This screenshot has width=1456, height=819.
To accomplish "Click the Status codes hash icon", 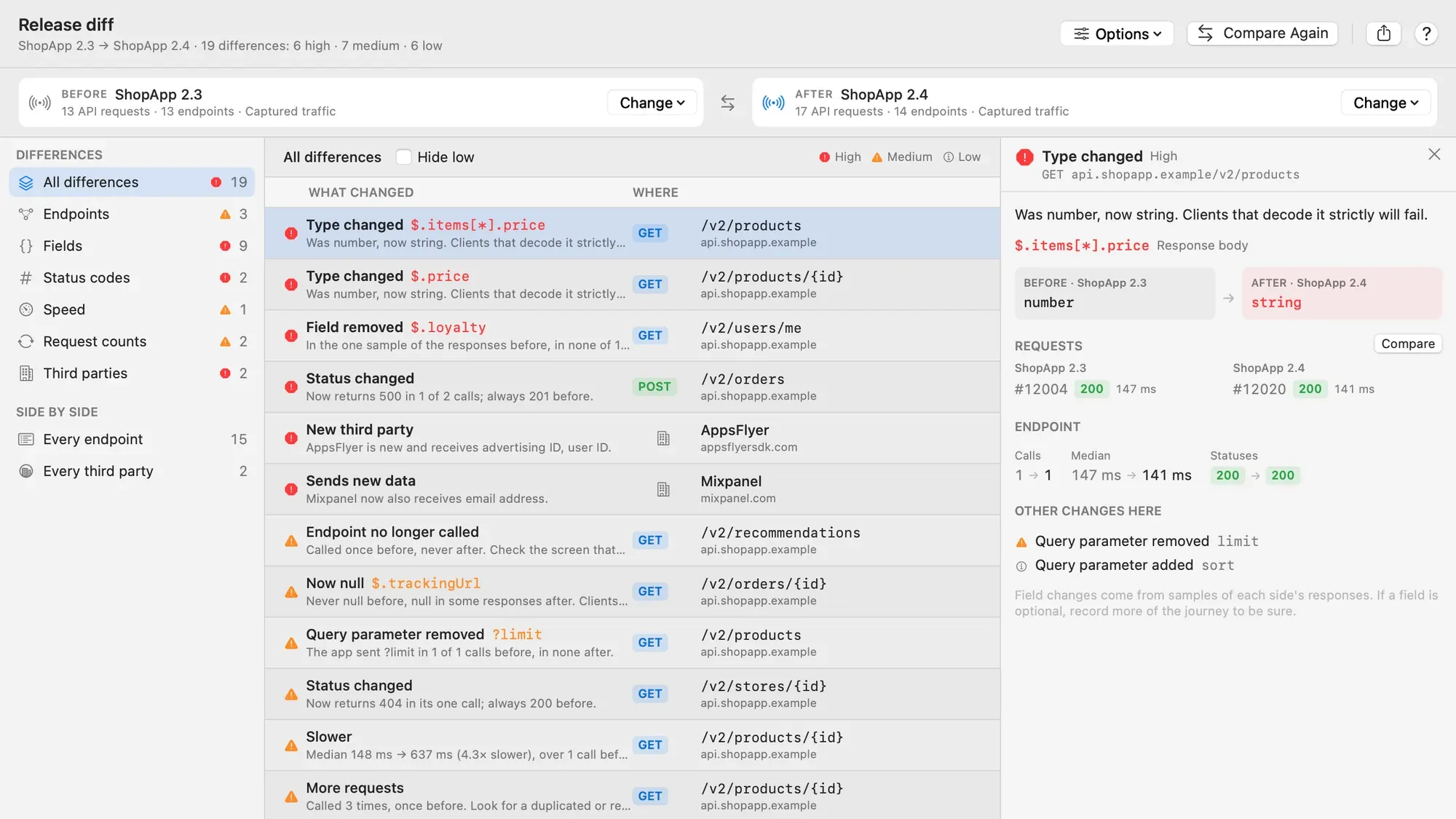I will [26, 278].
